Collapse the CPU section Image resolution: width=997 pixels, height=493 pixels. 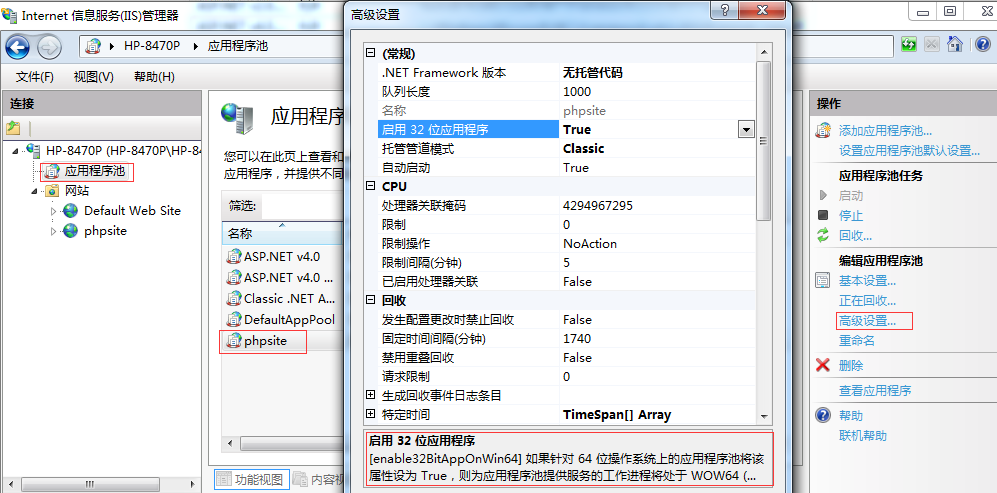[371, 186]
